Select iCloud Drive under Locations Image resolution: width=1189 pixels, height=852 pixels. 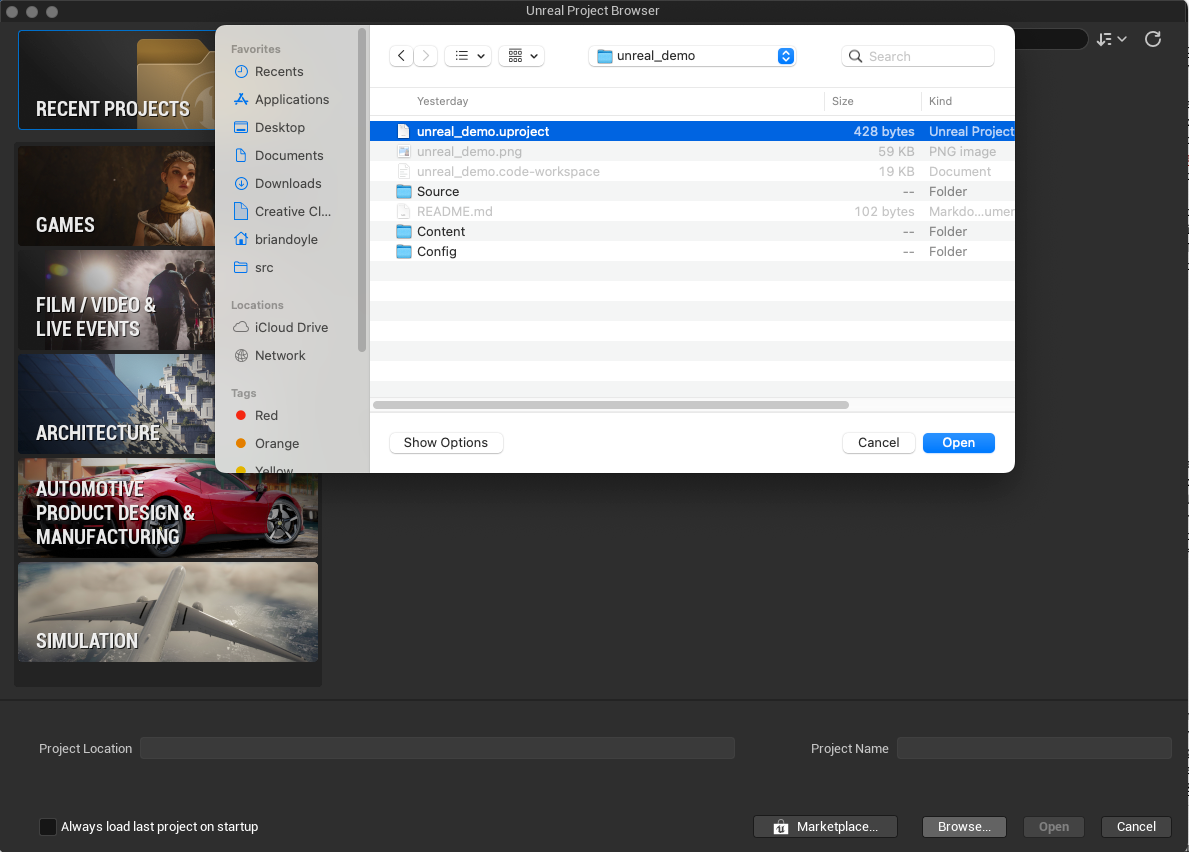click(291, 327)
